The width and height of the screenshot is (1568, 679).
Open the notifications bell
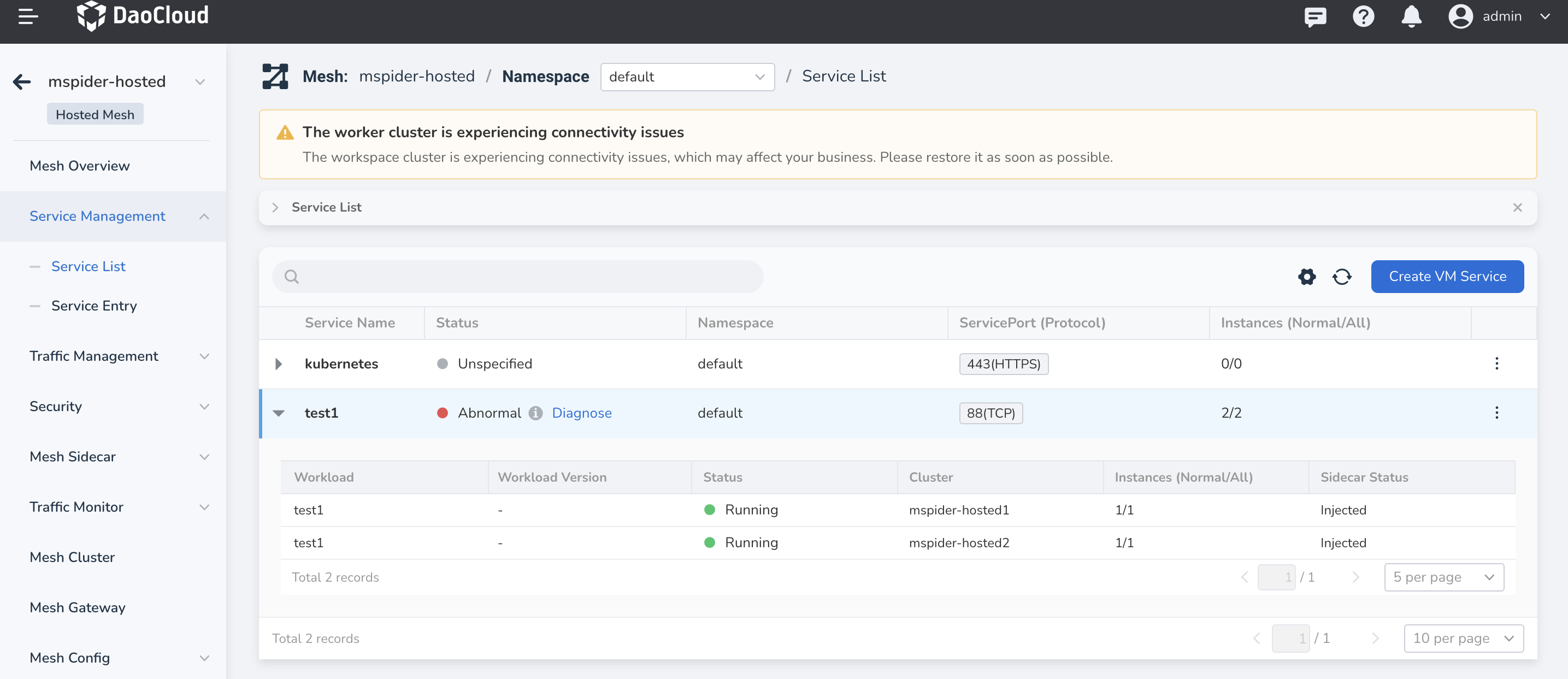(x=1411, y=16)
